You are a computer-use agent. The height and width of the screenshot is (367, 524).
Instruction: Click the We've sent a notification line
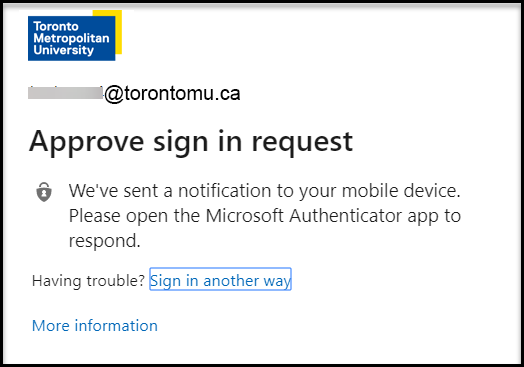click(265, 191)
